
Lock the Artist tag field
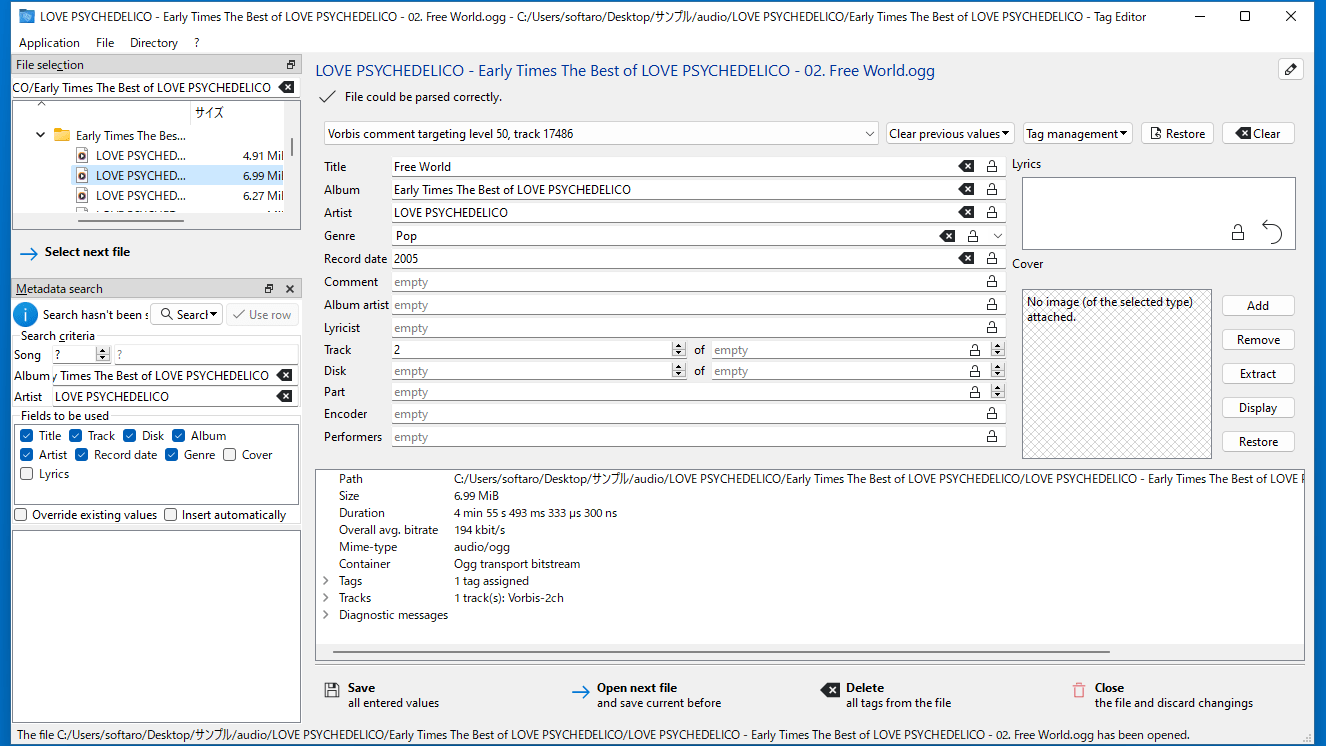coord(992,212)
